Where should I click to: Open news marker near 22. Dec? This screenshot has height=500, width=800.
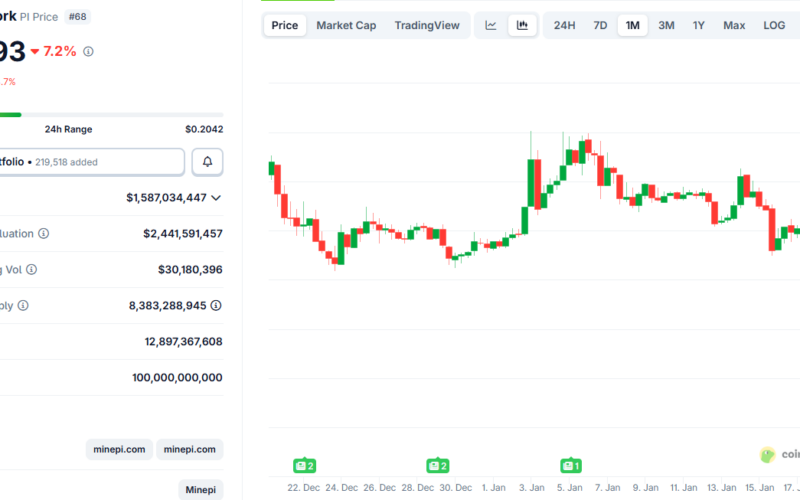[304, 465]
